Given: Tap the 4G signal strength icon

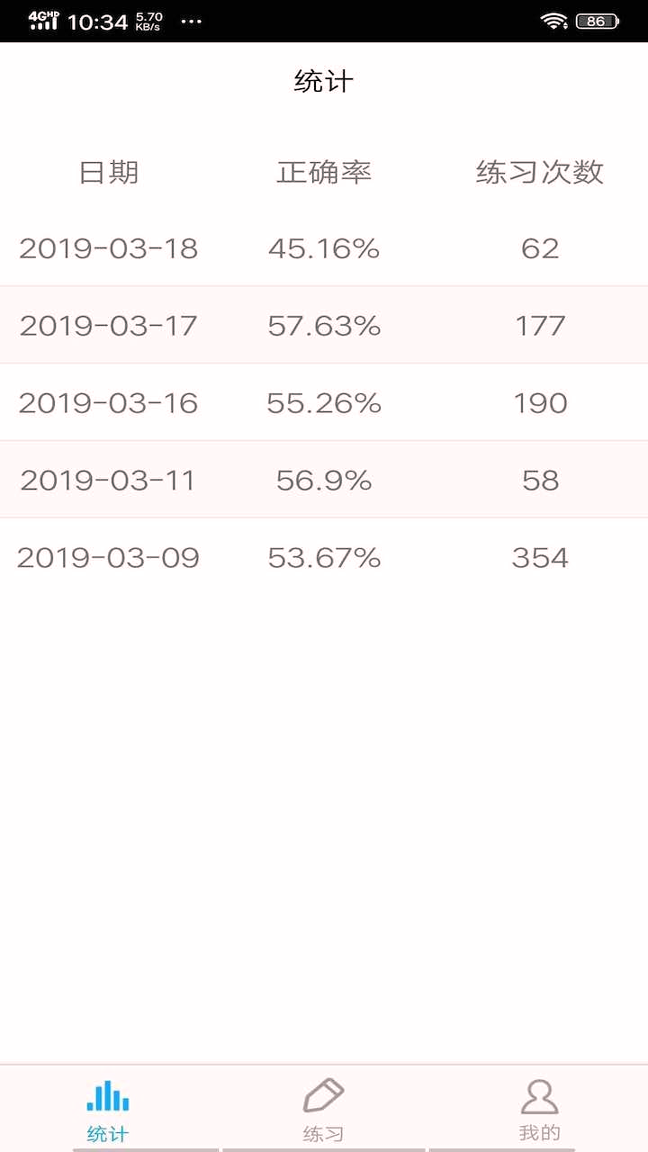Looking at the screenshot, I should tap(43, 21).
